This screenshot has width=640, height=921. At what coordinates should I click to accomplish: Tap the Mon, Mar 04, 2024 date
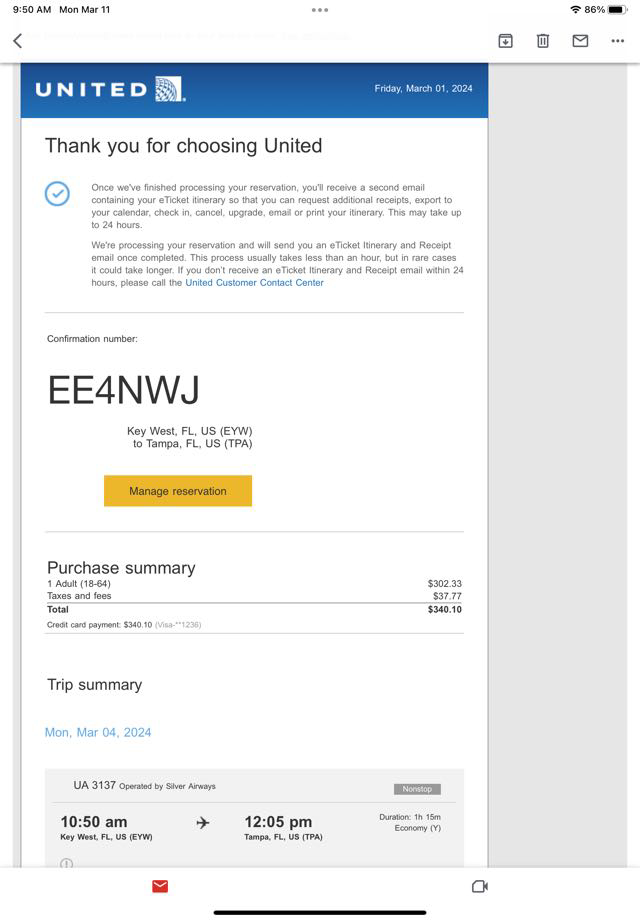tap(98, 733)
